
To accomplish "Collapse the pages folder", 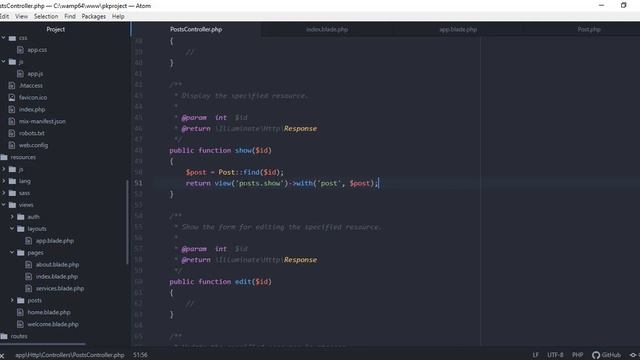I will pyautogui.click(x=12, y=253).
